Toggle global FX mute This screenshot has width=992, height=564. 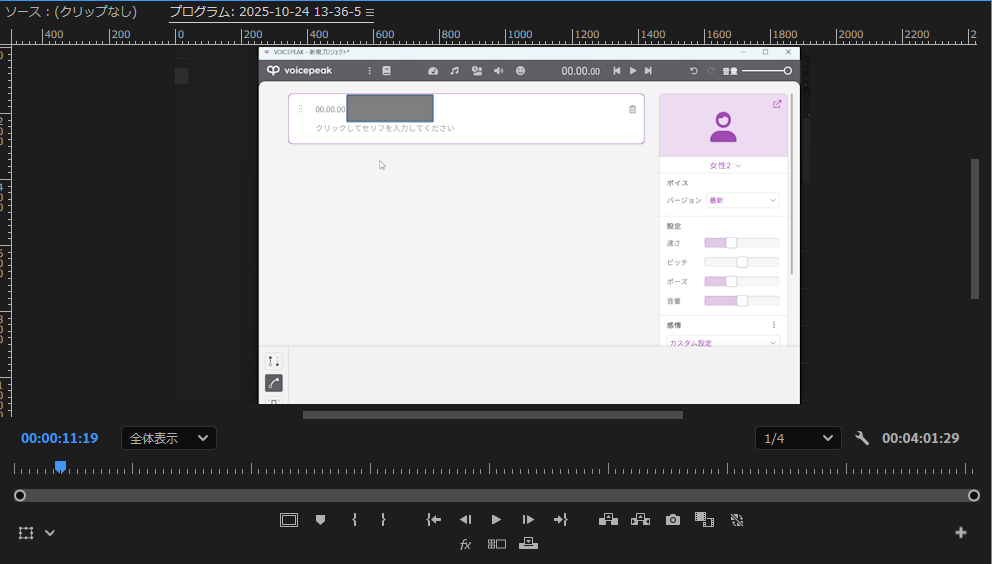465,544
